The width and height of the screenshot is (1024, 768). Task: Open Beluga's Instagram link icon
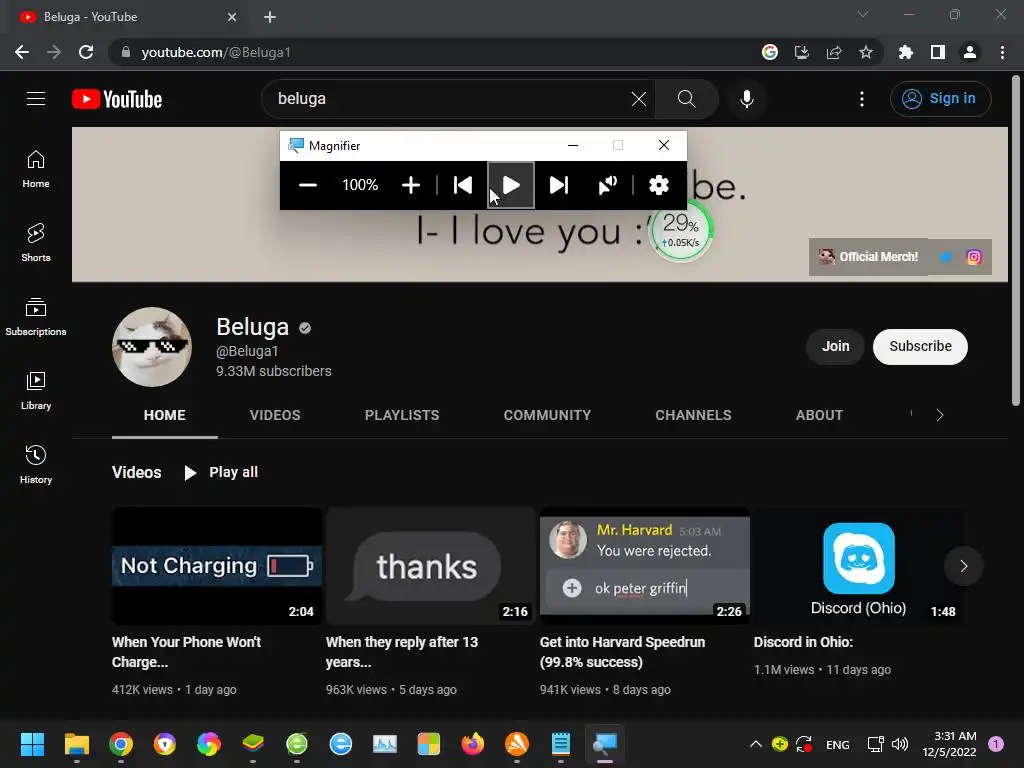point(974,257)
